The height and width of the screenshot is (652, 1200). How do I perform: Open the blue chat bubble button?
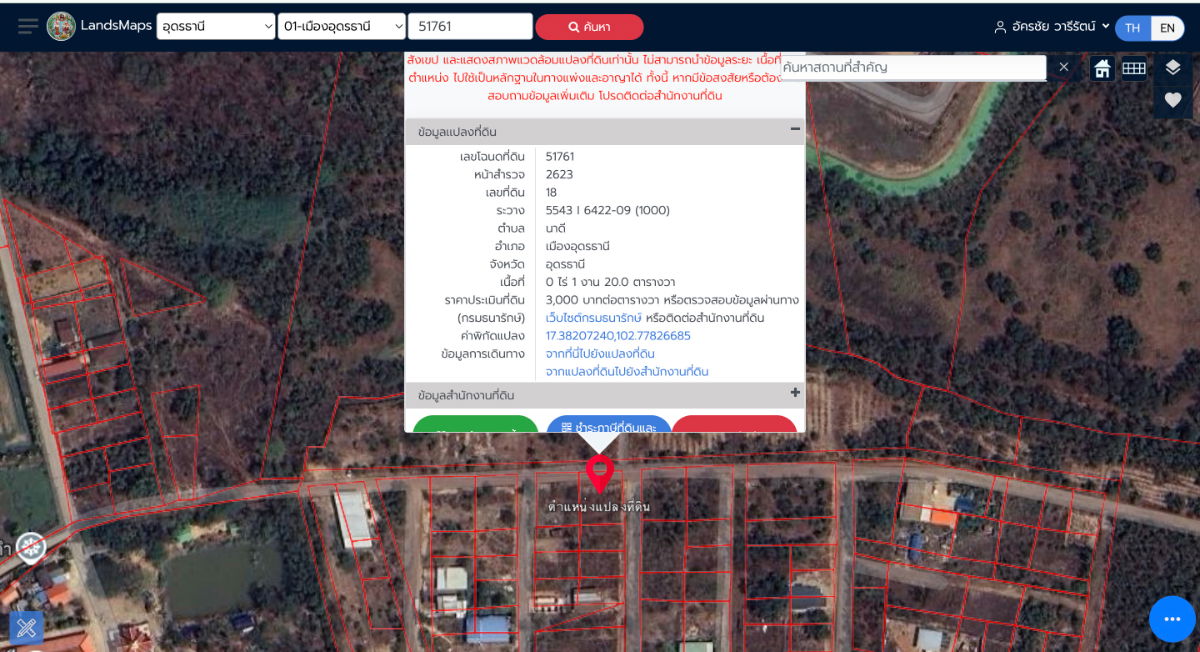1172,619
